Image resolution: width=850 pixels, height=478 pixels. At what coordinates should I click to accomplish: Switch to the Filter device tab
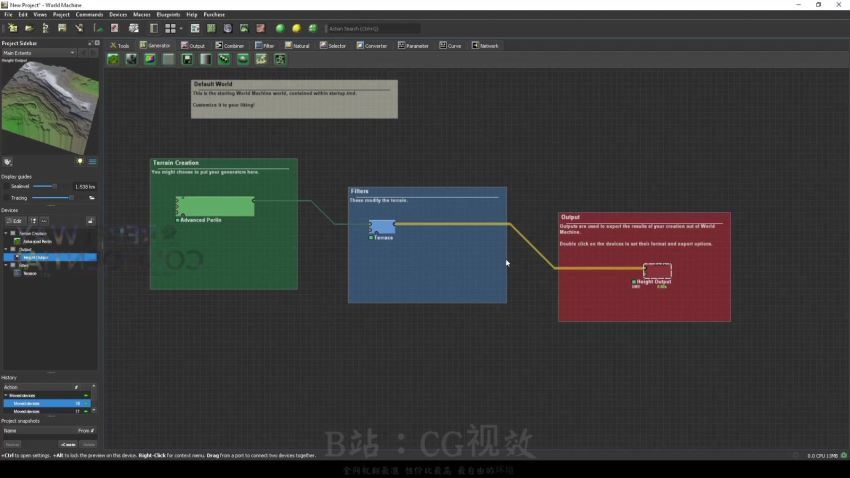tap(265, 46)
